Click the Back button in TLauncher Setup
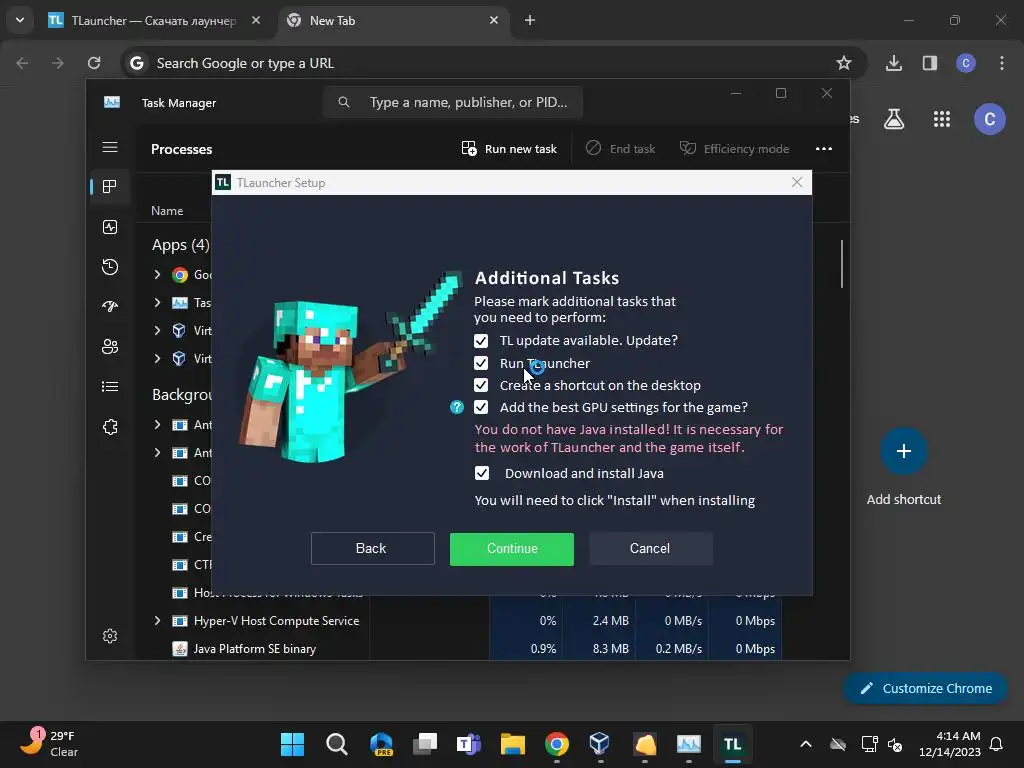 372,549
